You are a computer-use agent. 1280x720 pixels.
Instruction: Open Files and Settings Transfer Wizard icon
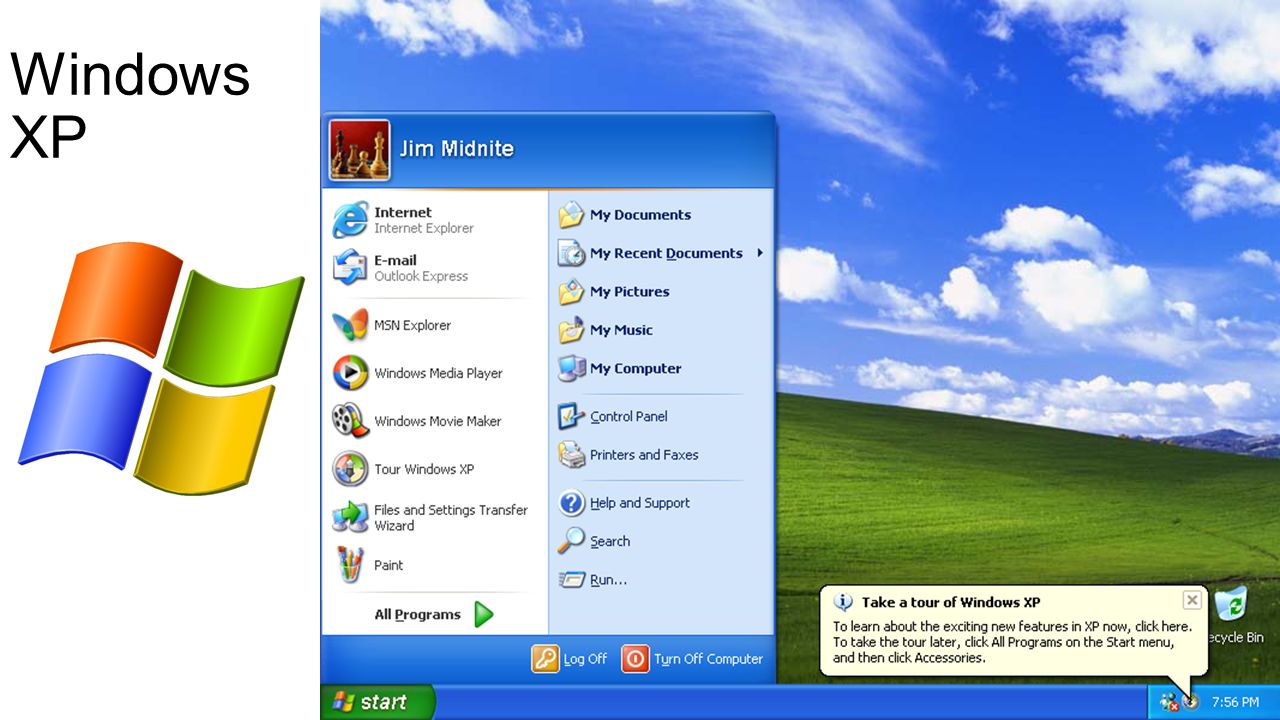click(350, 517)
